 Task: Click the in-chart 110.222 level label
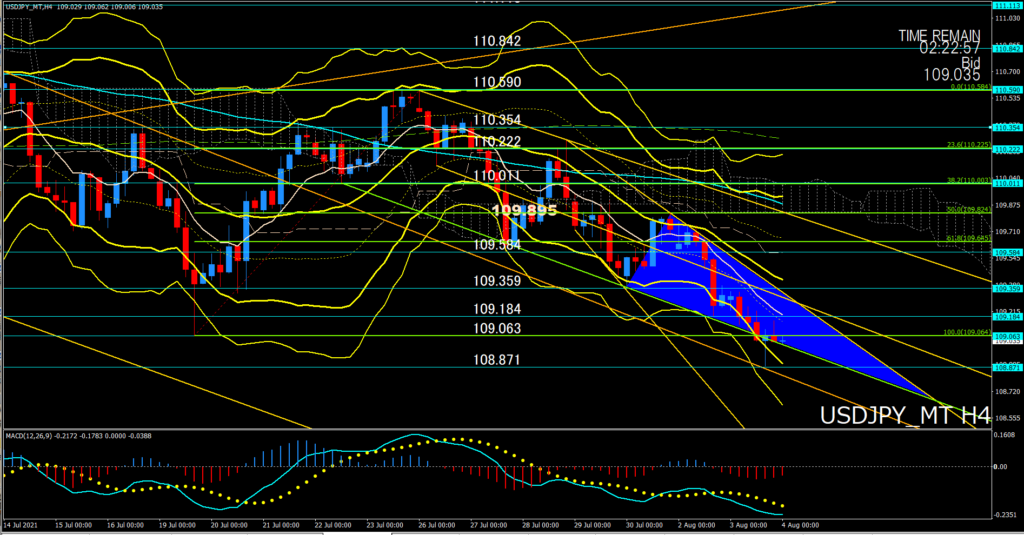coord(497,142)
